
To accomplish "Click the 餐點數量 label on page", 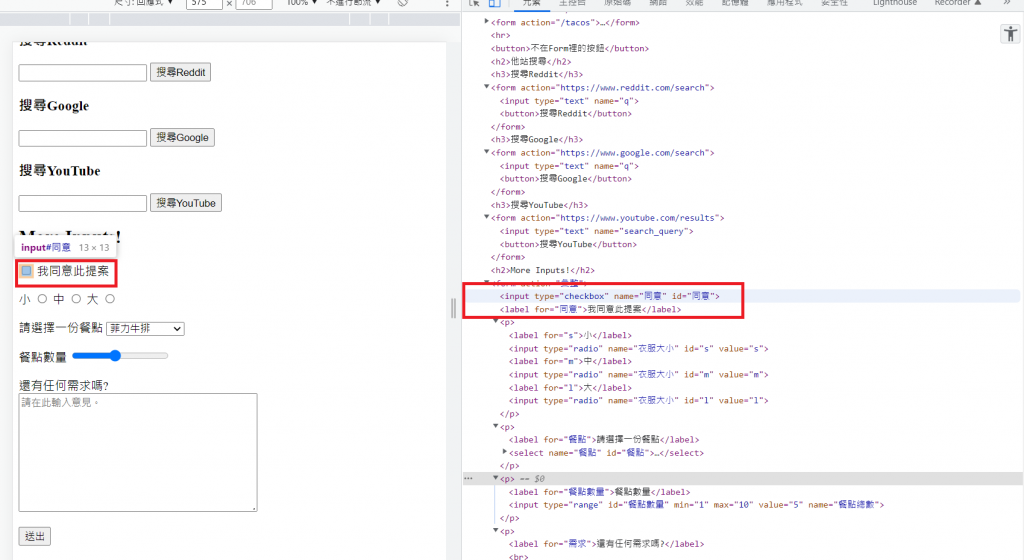I will point(43,357).
